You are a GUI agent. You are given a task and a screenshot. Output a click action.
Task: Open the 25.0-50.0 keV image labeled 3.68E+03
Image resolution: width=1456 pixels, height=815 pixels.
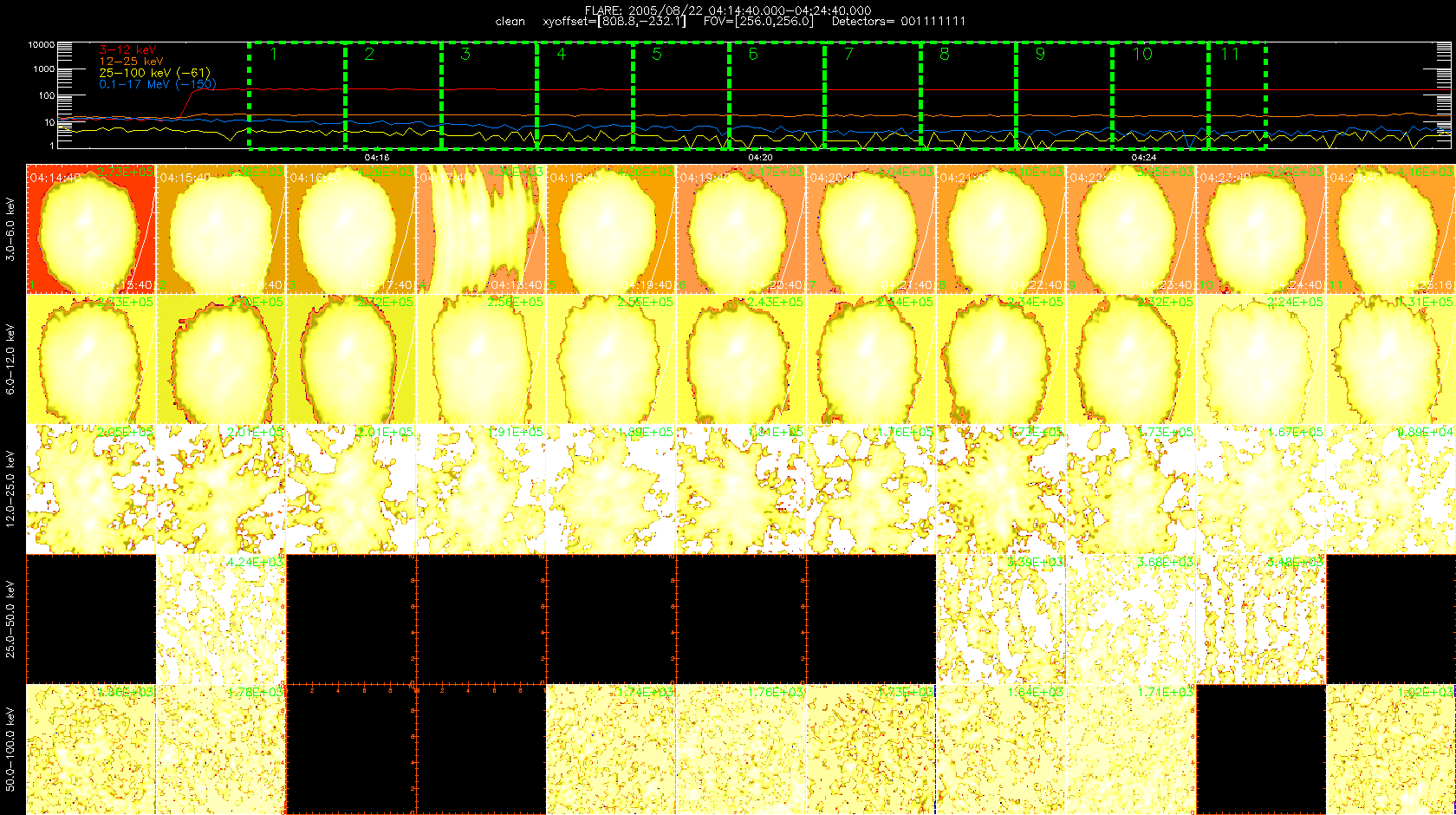tap(1131, 619)
